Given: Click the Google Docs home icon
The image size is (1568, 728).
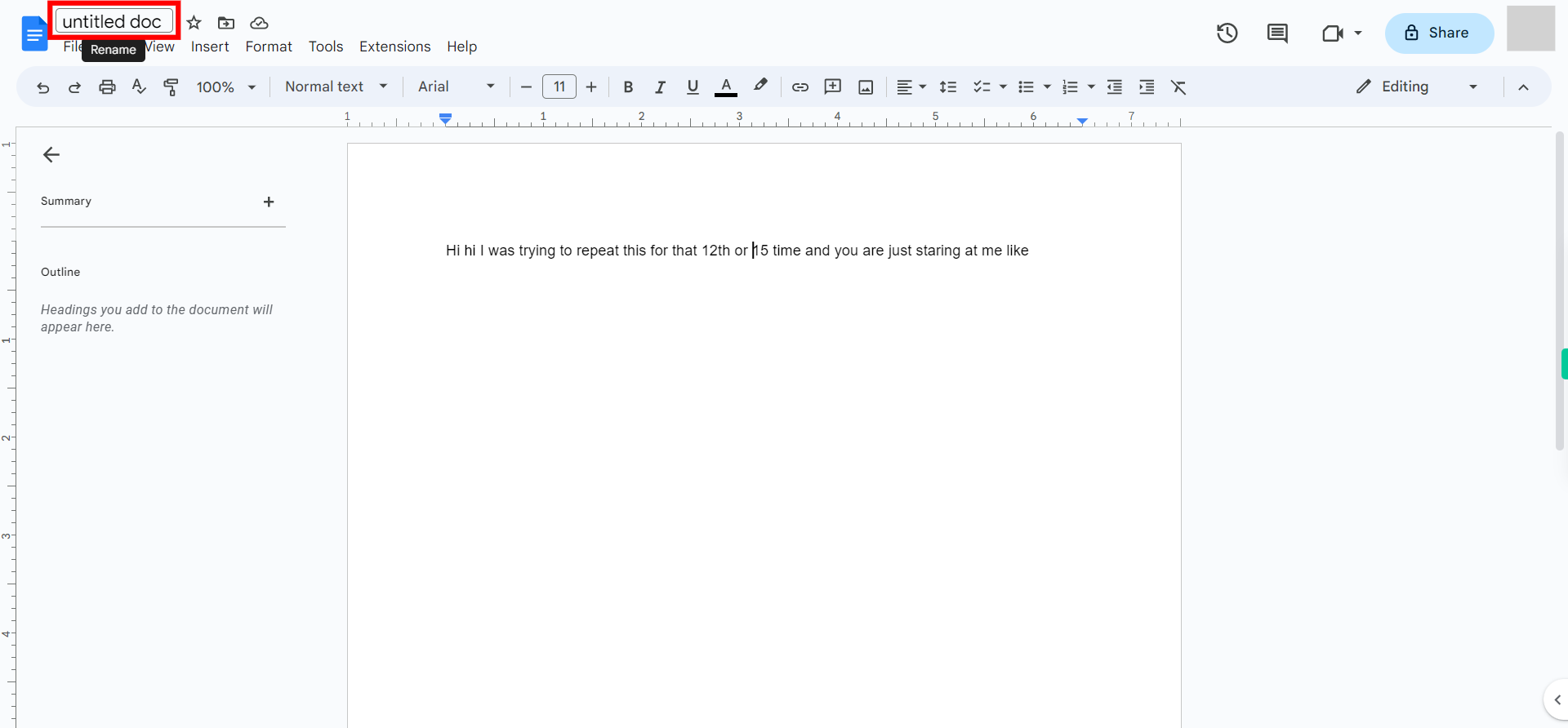Looking at the screenshot, I should pos(34,33).
